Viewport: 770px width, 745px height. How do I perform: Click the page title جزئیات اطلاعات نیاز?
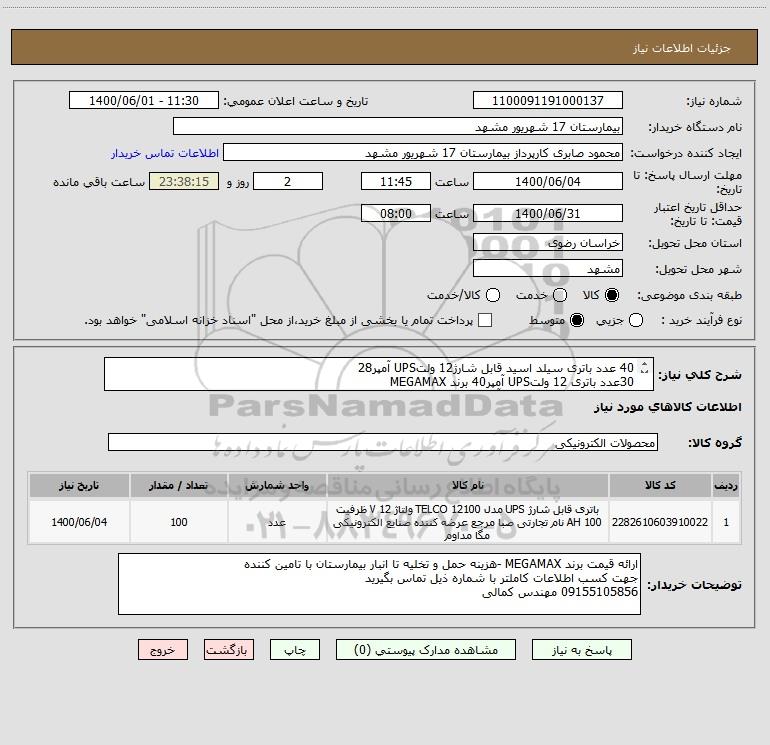[682, 48]
